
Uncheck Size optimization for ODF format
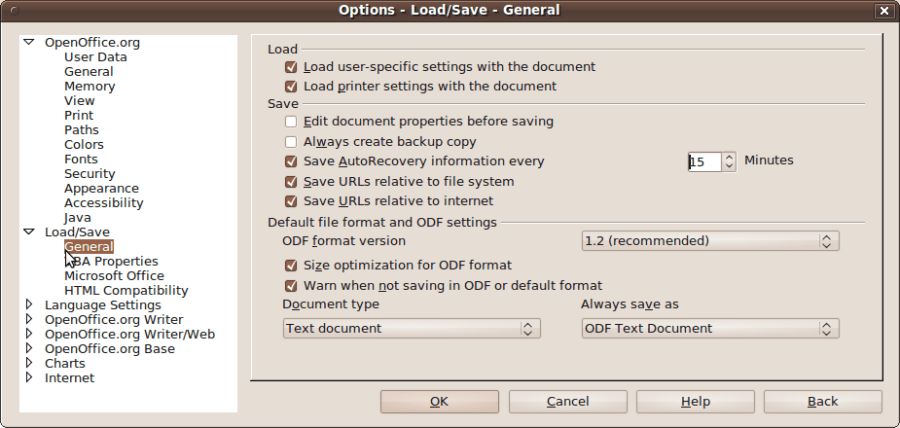click(291, 266)
